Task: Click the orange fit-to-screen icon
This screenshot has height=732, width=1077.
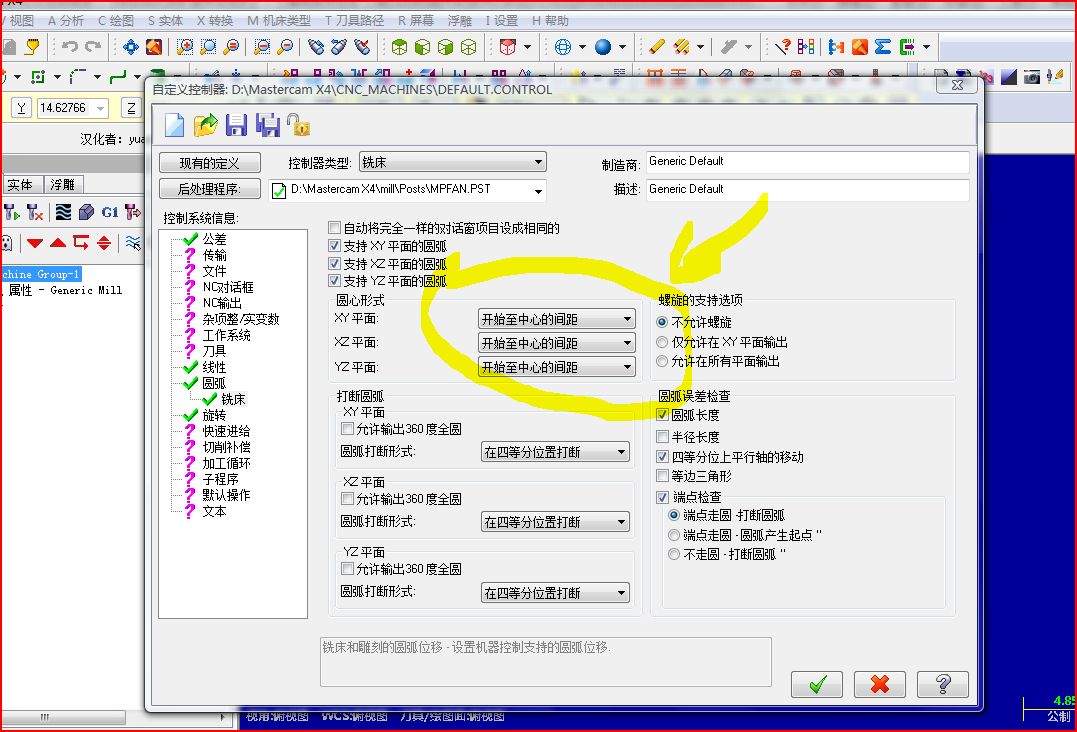Action: (154, 47)
